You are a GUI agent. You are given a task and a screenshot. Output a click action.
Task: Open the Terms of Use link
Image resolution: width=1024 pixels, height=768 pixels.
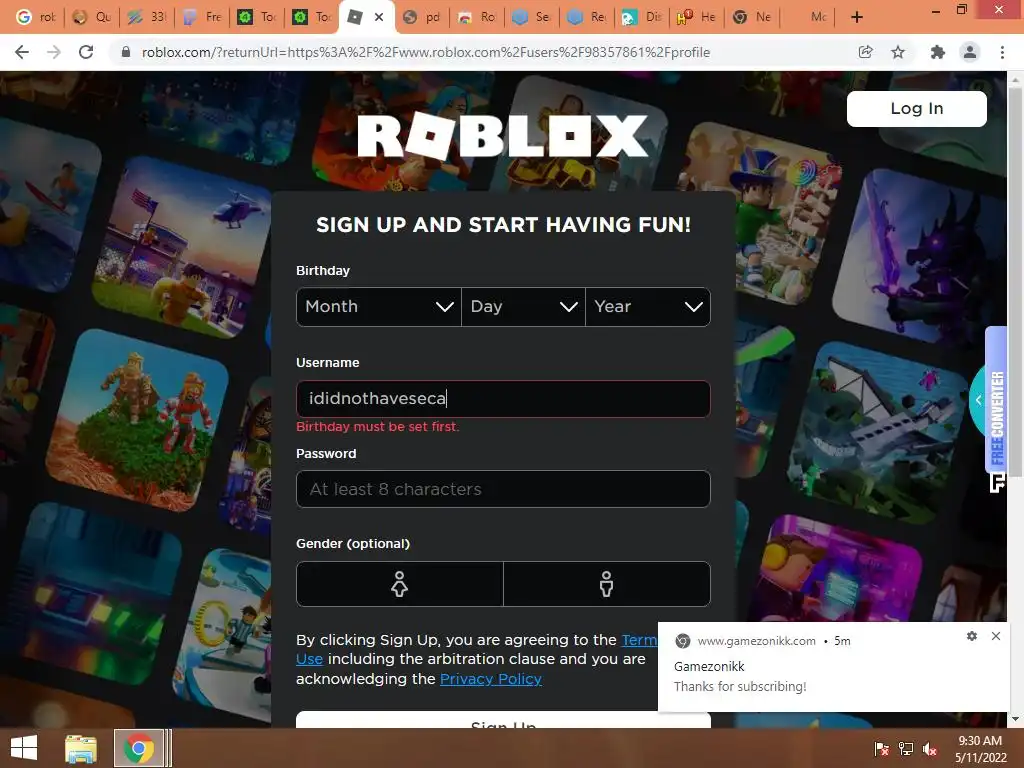[x=639, y=640]
